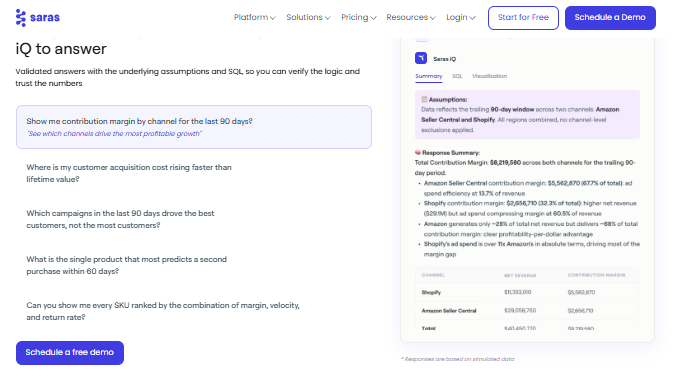698x391 pixels.
Task: Click the Saras iQ avatar icon
Action: pos(421,58)
